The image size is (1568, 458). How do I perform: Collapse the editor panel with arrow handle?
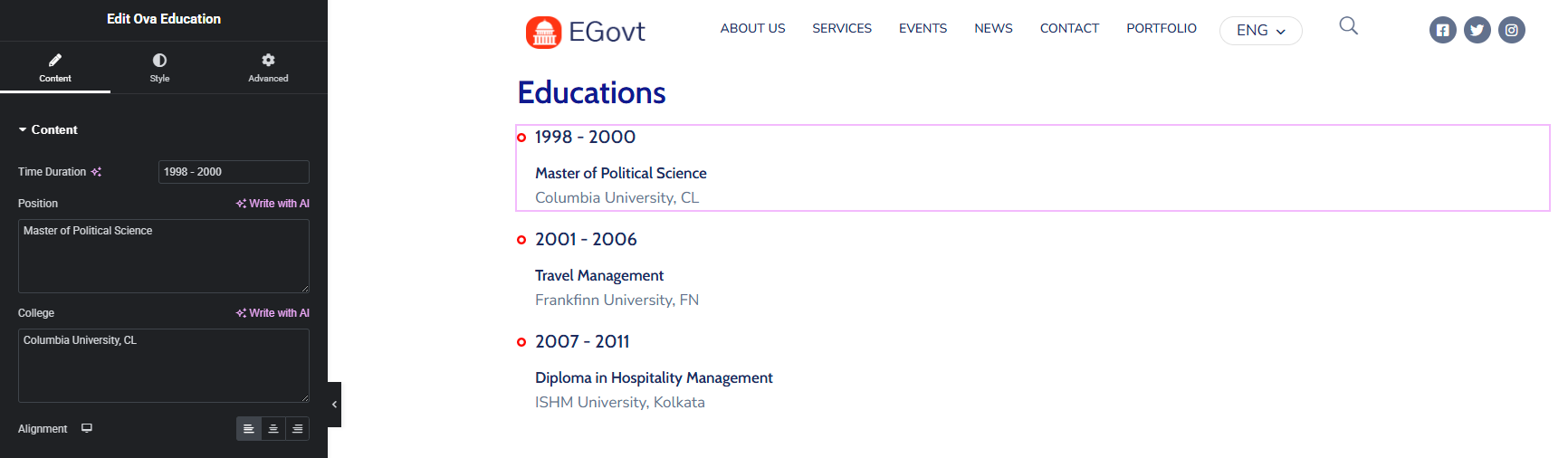point(334,405)
